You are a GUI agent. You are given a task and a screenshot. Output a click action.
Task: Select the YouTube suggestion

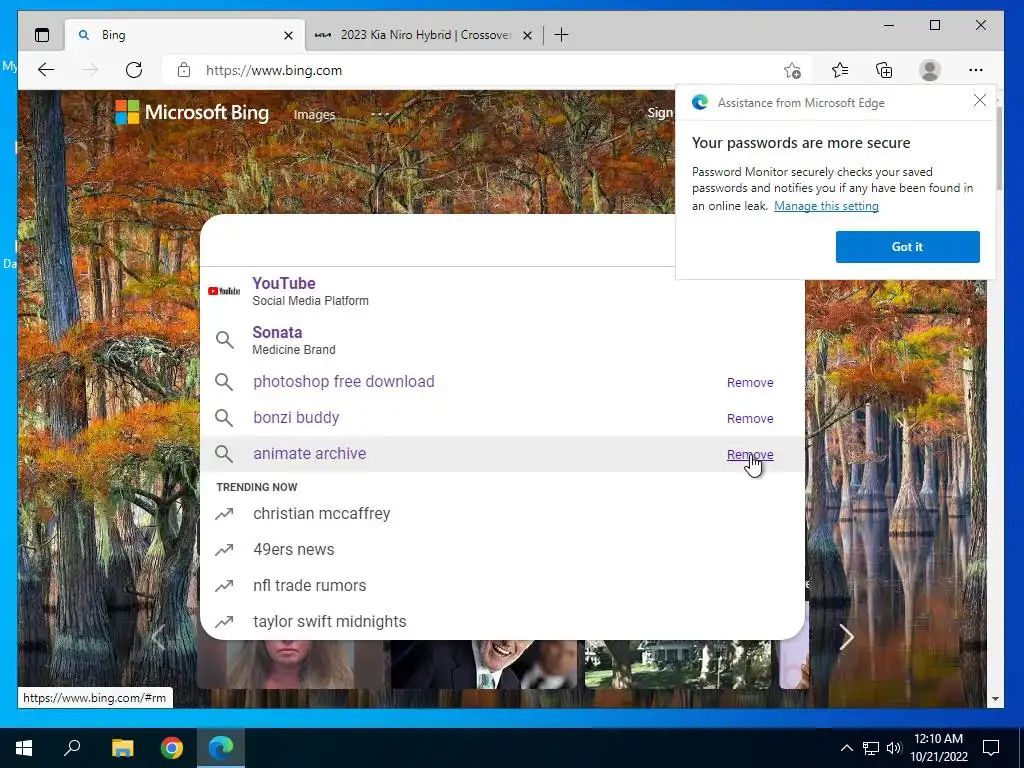pyautogui.click(x=502, y=291)
